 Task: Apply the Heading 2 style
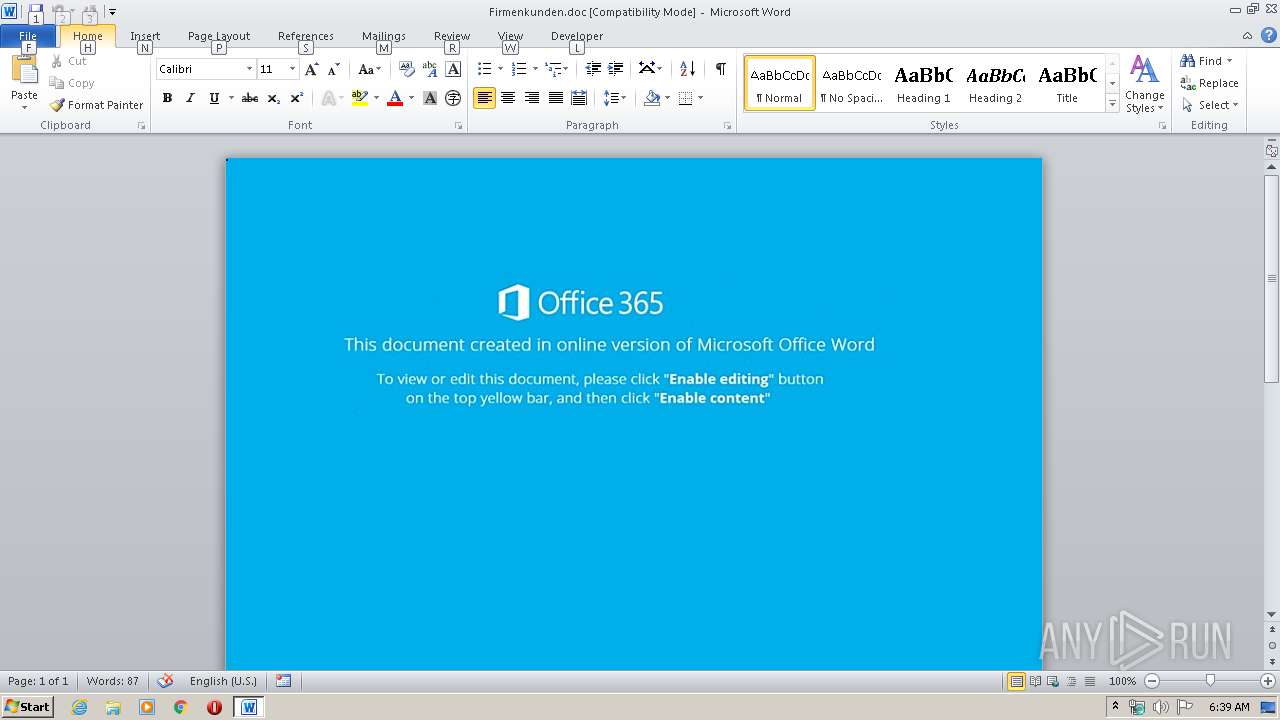(995, 83)
